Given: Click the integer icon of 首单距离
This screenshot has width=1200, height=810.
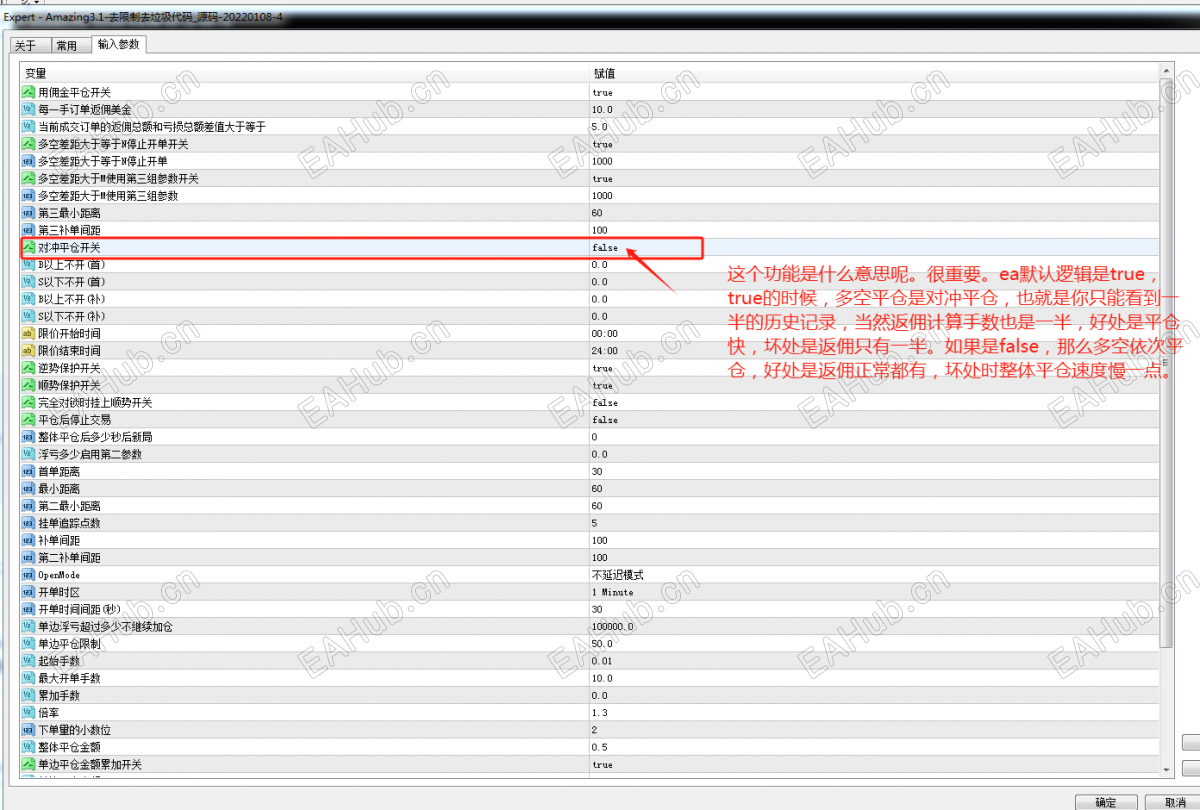Looking at the screenshot, I should pos(29,471).
